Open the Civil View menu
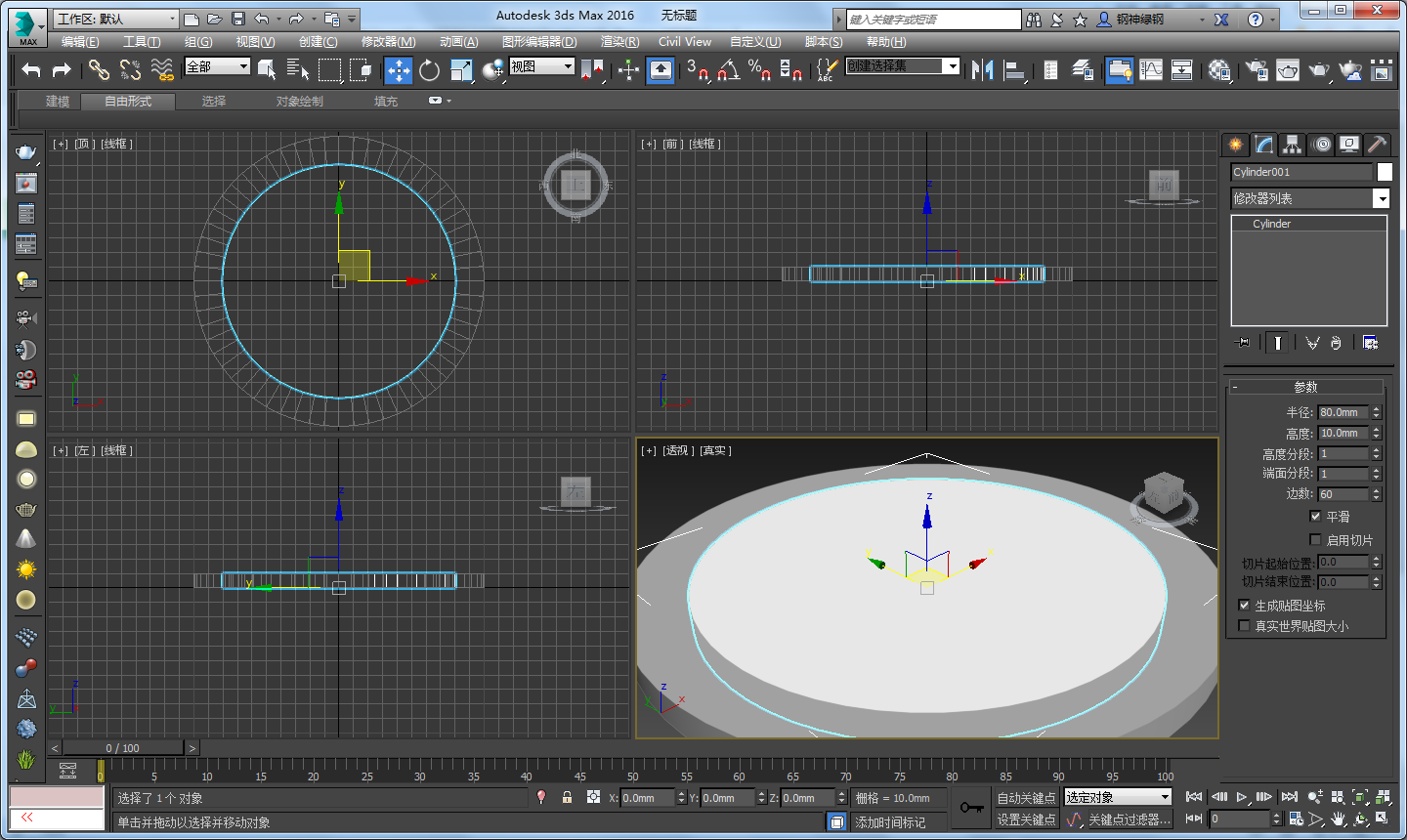Screen dimensions: 1407x840 click(685, 42)
